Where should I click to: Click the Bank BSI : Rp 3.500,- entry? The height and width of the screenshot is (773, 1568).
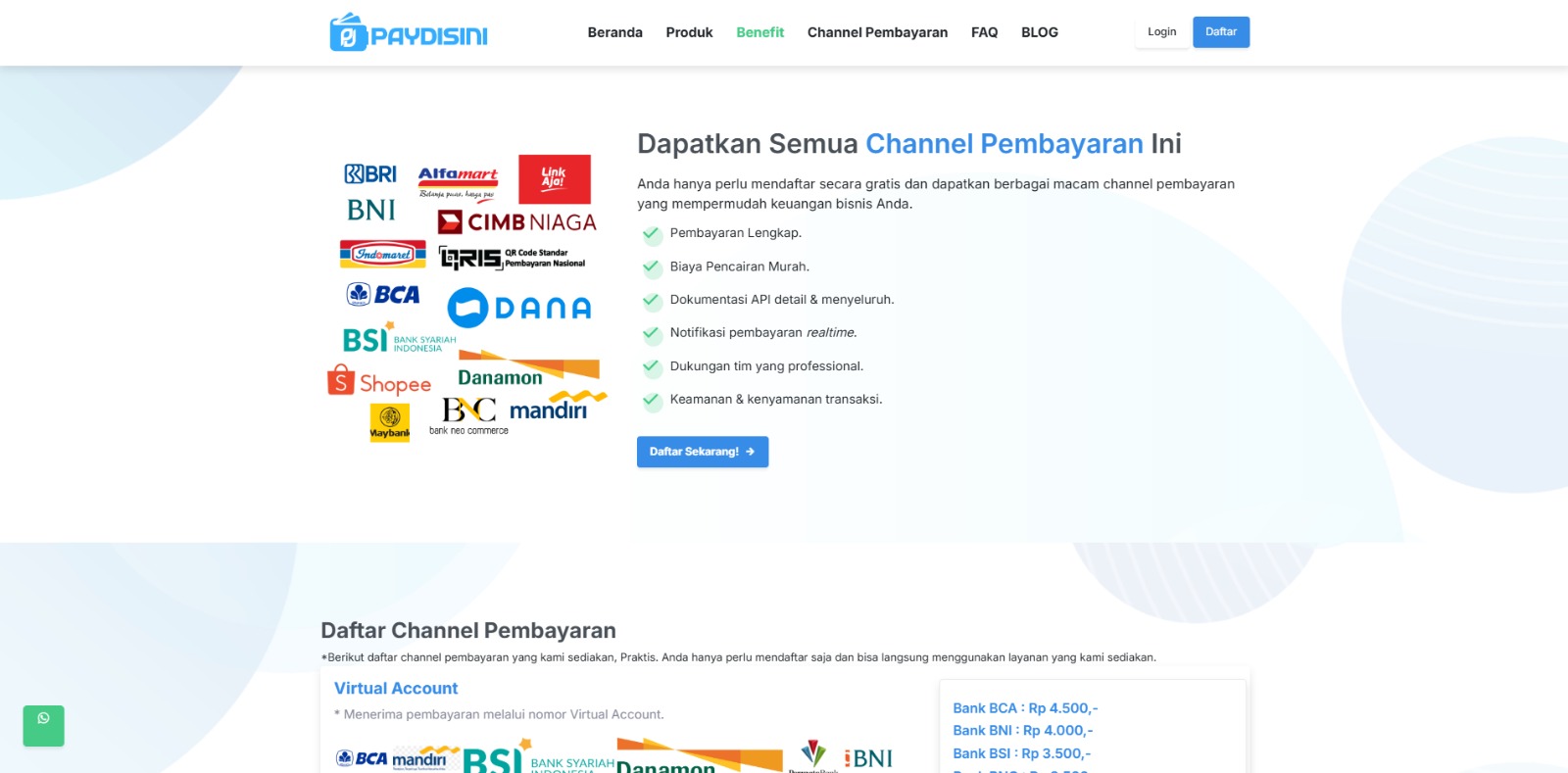point(1022,753)
